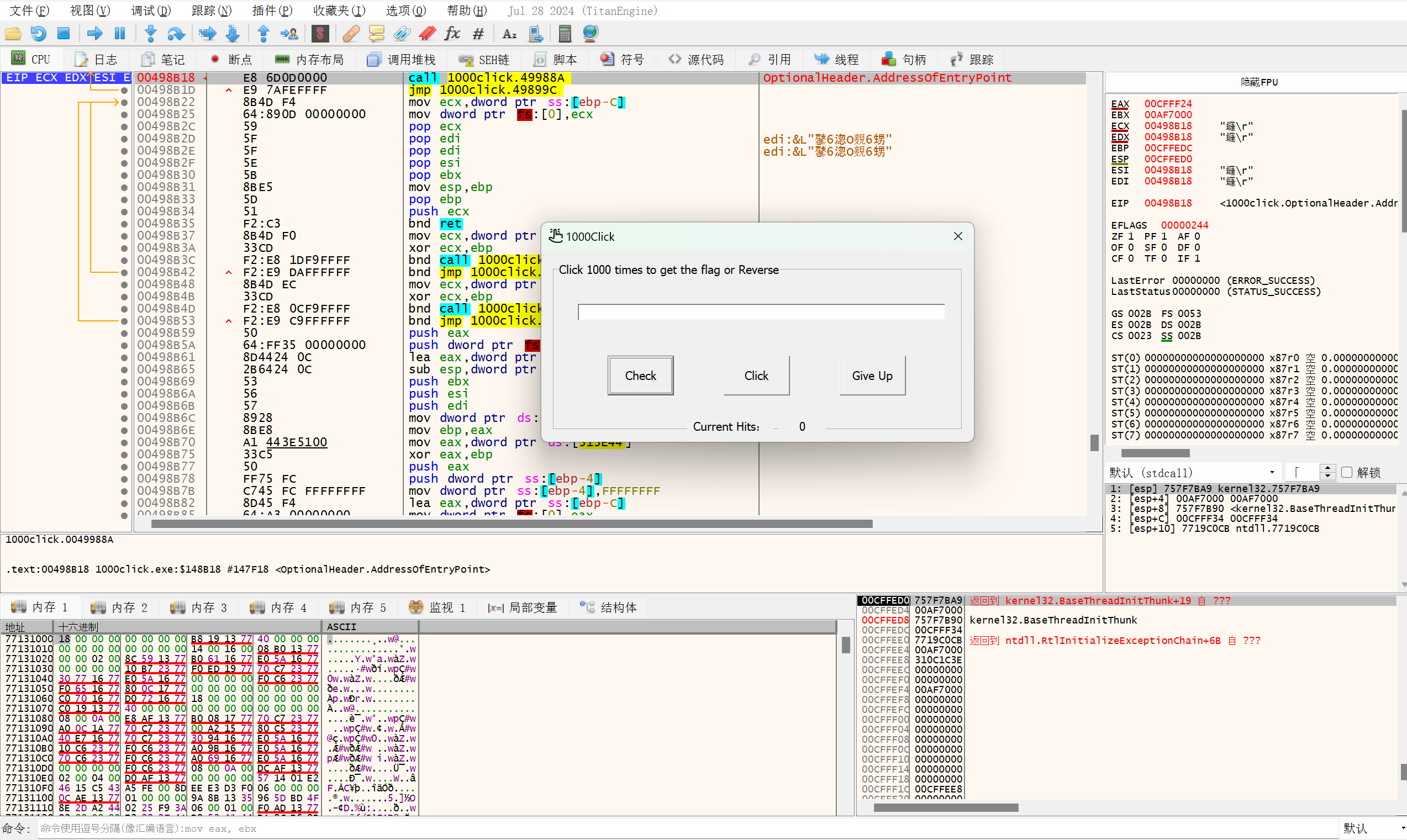The width and height of the screenshot is (1407, 840).
Task: Trace into with the dotted right arrow icon
Action: [207, 34]
